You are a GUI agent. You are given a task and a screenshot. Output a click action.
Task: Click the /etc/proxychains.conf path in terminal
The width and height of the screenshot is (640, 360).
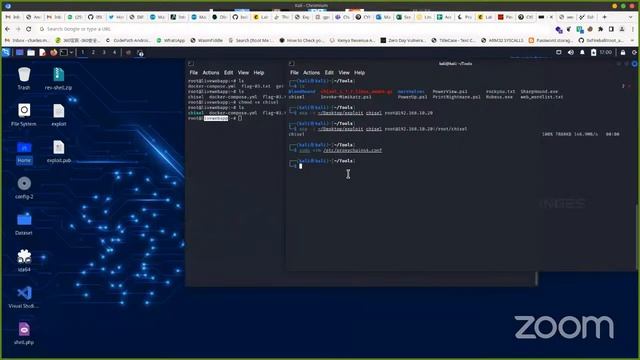click(x=353, y=150)
